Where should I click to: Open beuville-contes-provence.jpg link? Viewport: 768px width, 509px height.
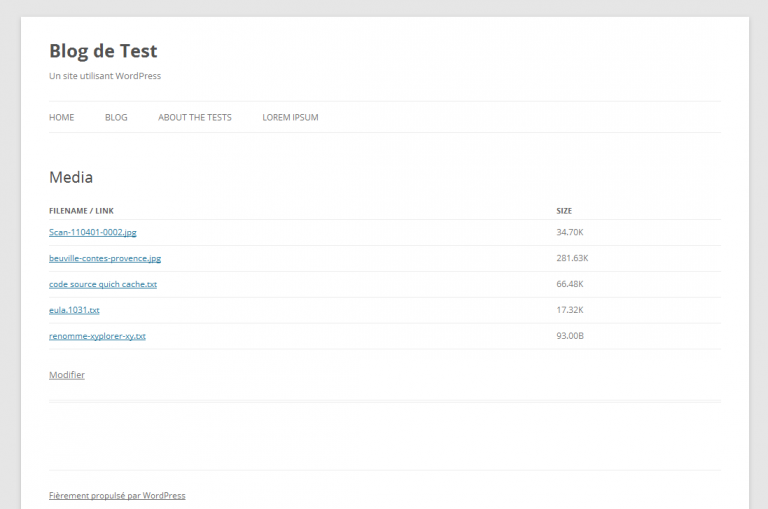[105, 258]
